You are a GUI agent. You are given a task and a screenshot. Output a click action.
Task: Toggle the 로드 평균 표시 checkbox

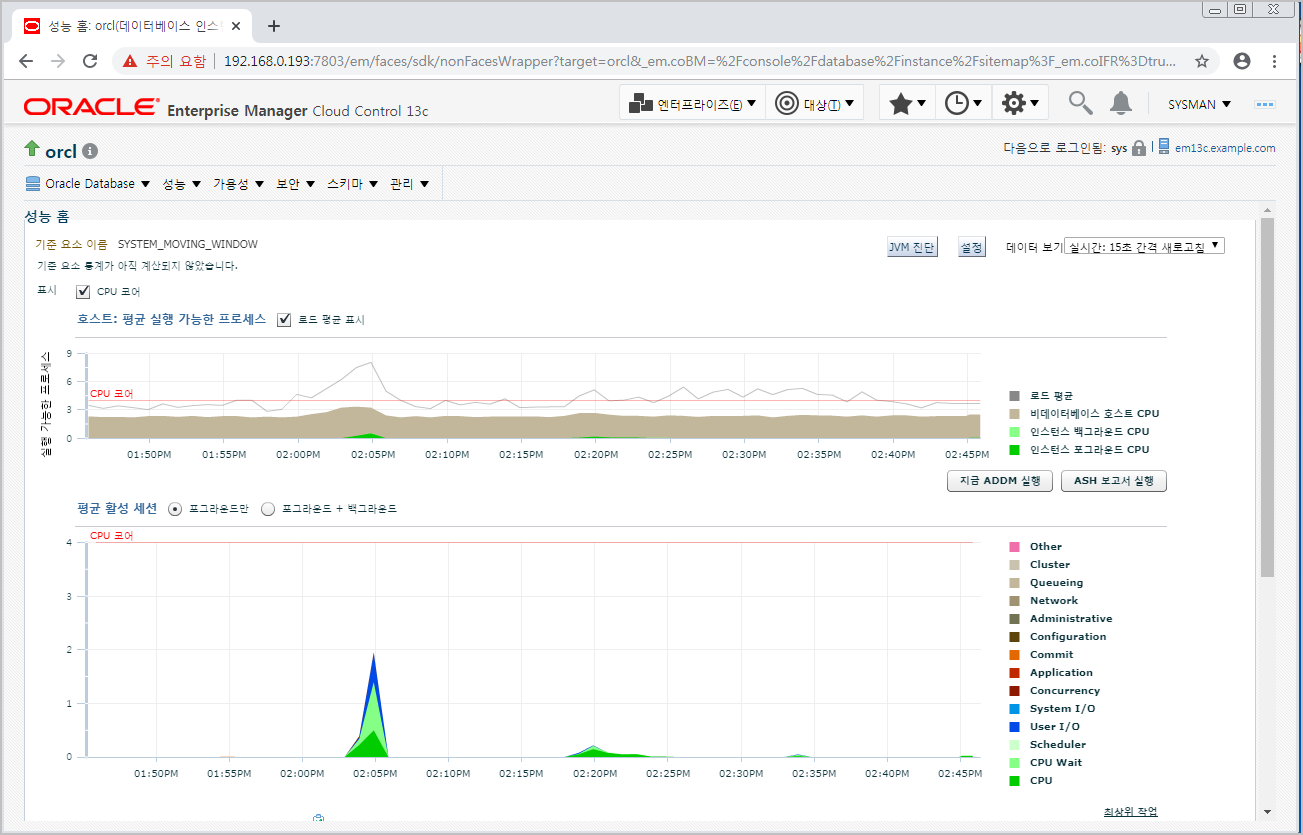[285, 319]
